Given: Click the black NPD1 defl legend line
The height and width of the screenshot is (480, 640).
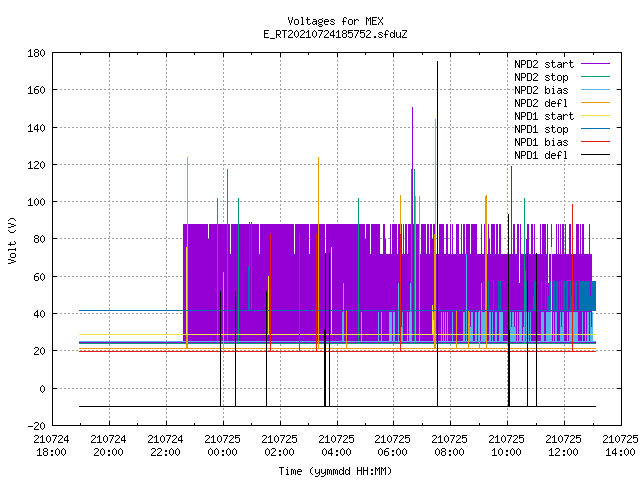Looking at the screenshot, I should (595, 155).
